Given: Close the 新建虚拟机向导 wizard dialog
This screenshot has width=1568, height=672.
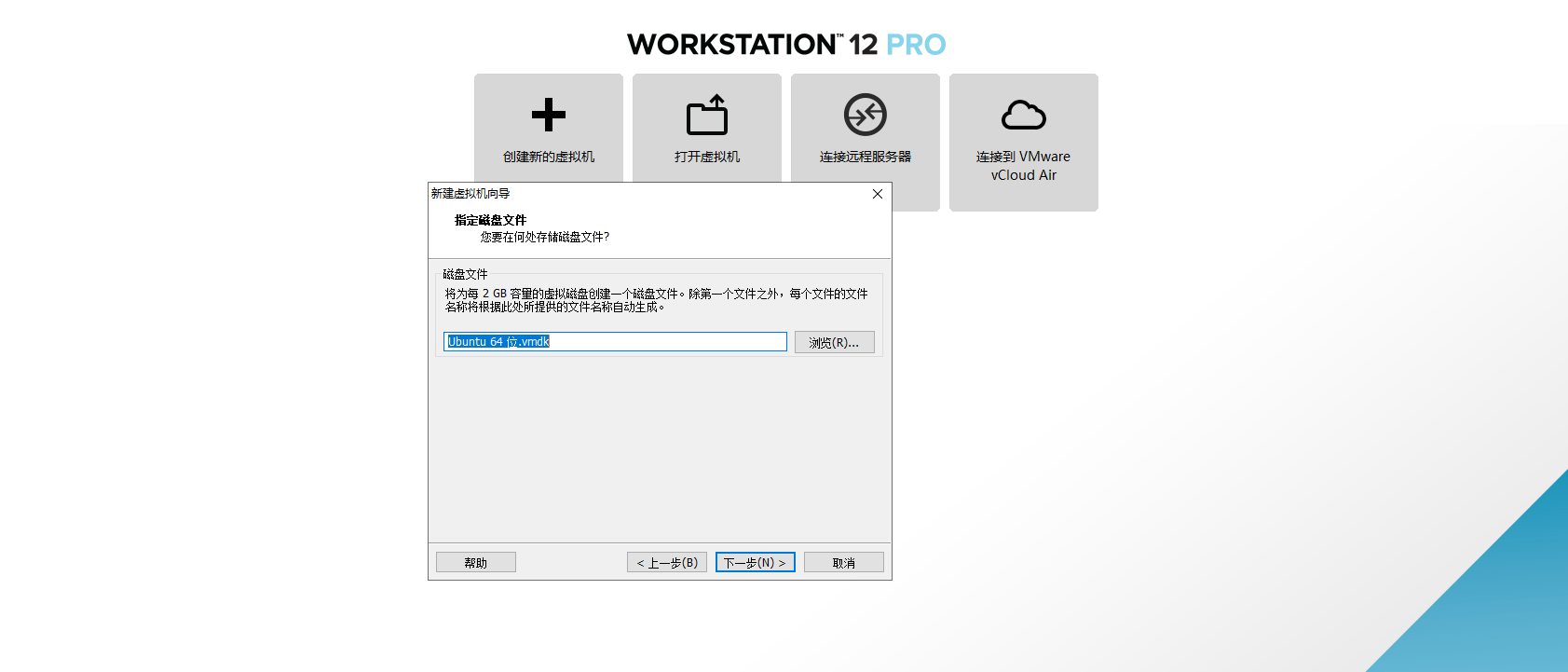Looking at the screenshot, I should click(878, 194).
